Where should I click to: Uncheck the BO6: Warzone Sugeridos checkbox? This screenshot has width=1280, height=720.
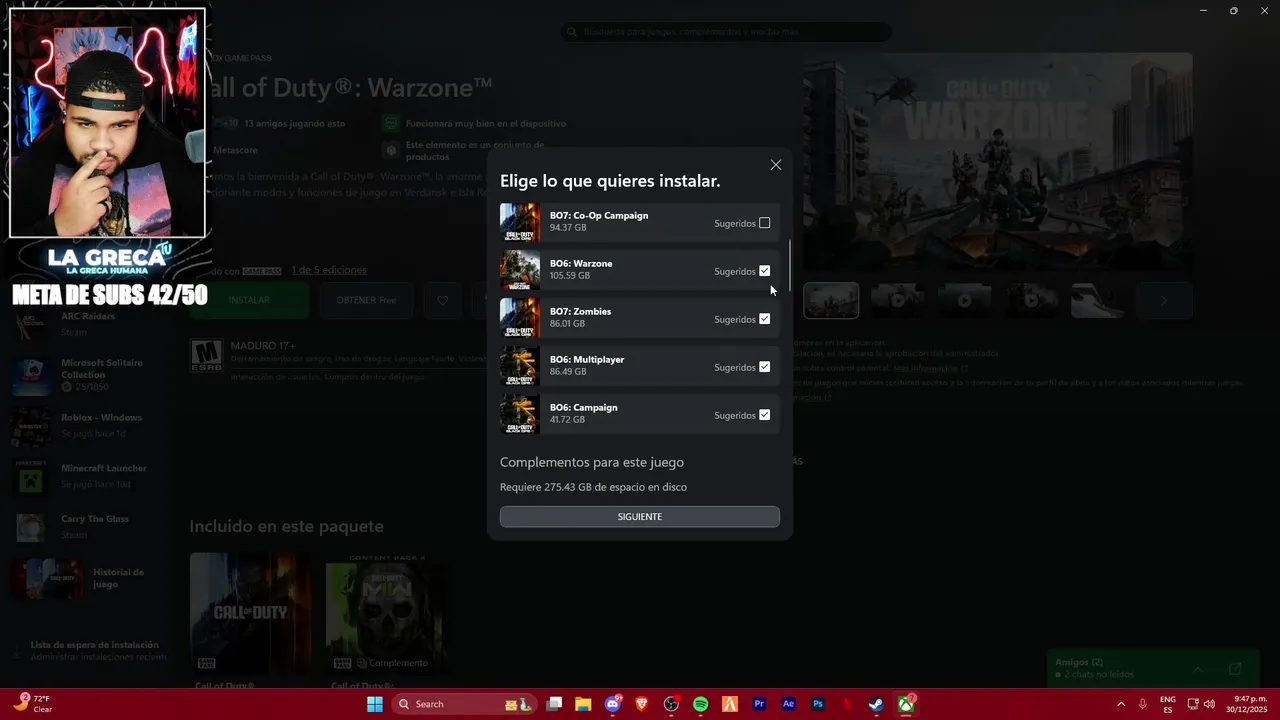click(765, 271)
